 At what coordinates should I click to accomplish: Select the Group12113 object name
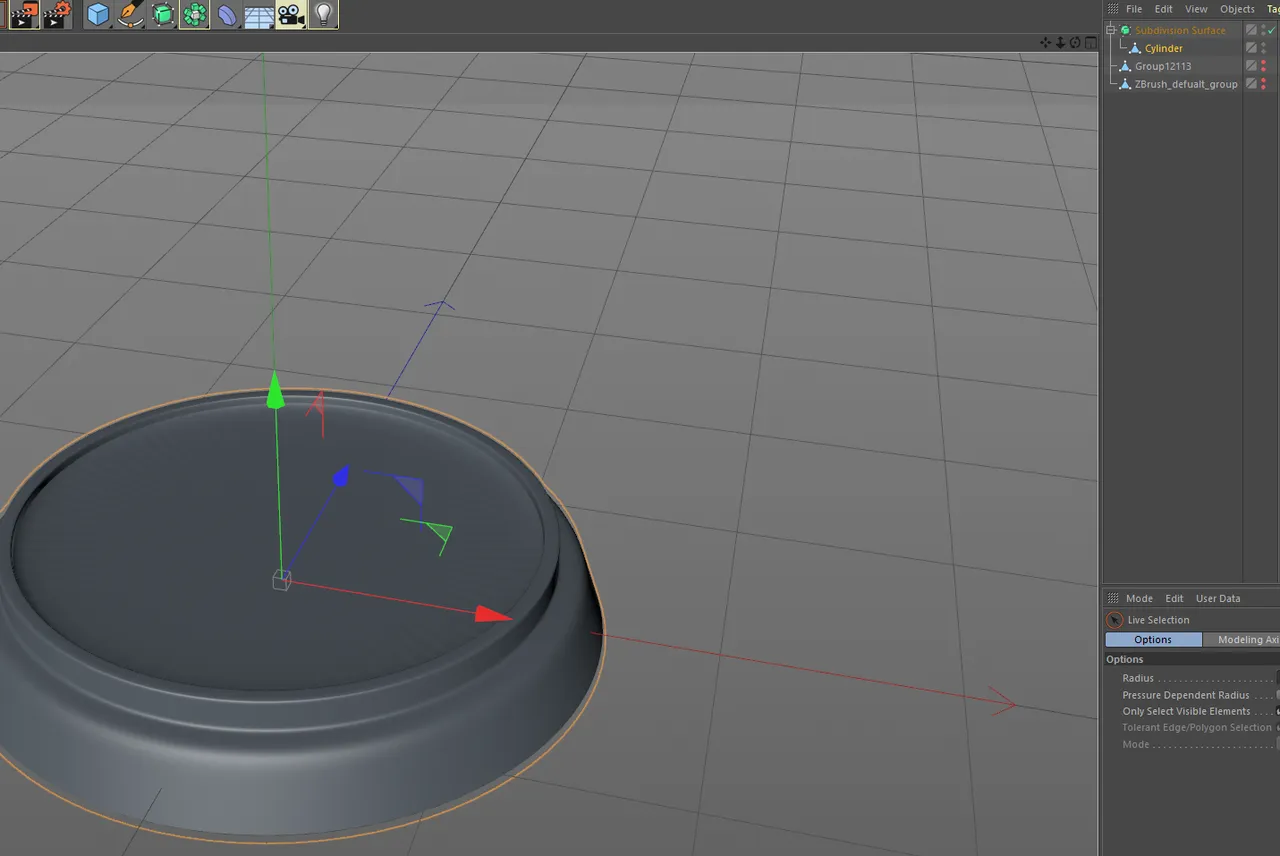[1163, 66]
